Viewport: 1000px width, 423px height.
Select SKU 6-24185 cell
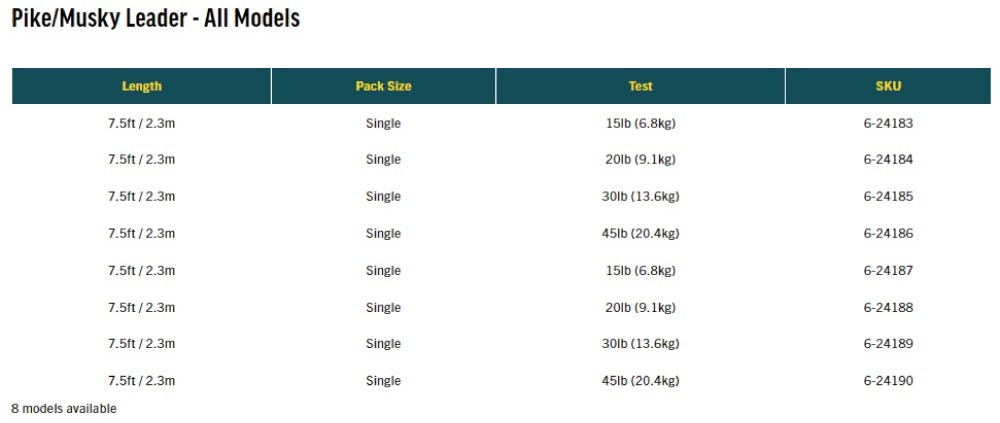888,197
